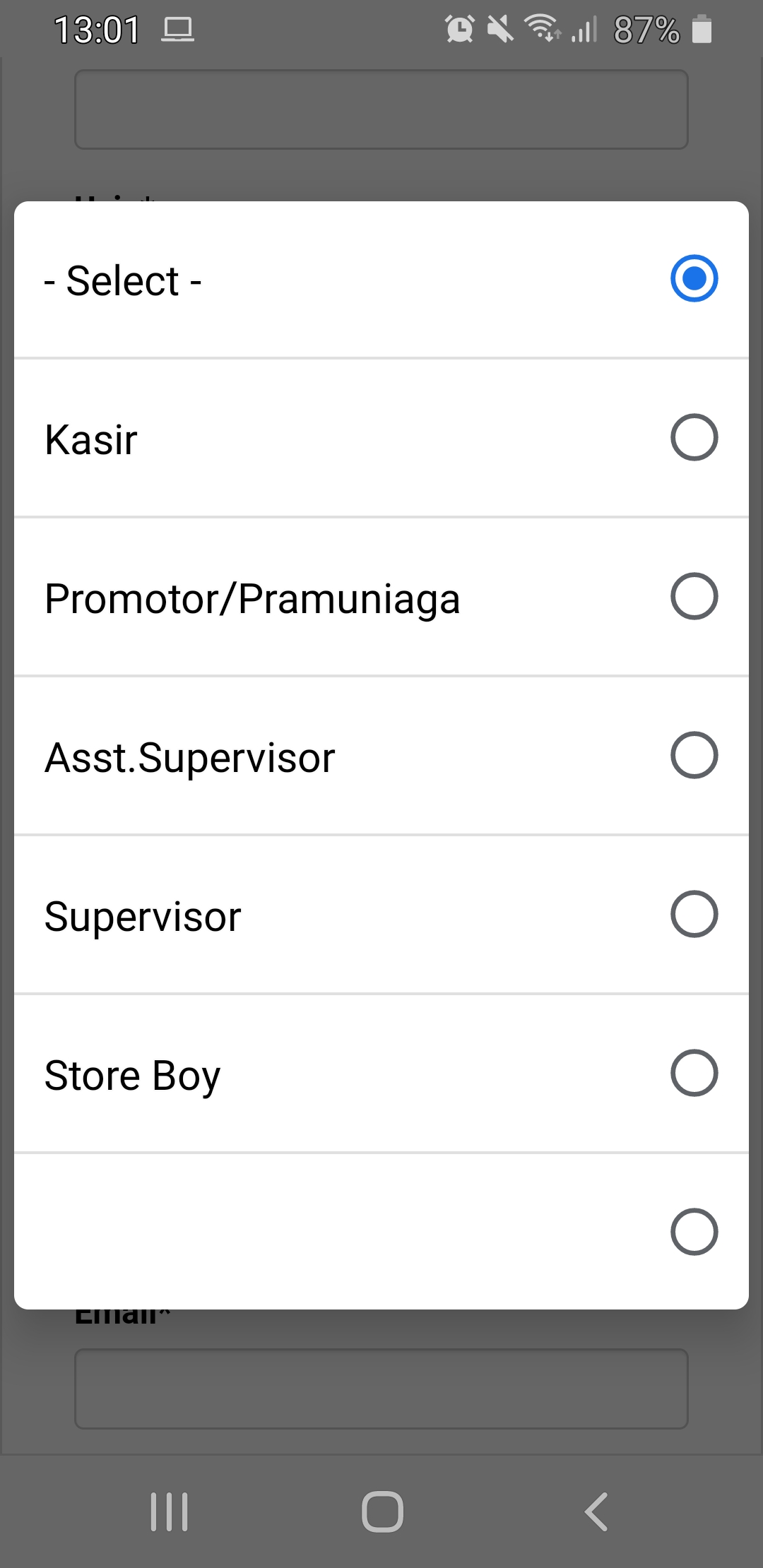Screen dimensions: 763x1568
Task: Choose the Kasir menu entry label
Action: point(91,440)
